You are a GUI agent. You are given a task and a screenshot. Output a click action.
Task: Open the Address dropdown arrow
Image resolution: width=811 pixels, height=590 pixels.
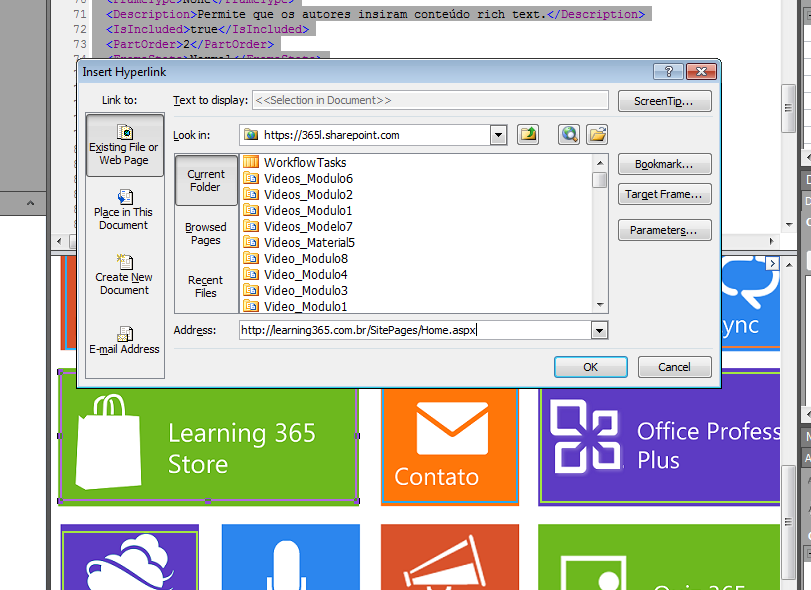point(599,330)
